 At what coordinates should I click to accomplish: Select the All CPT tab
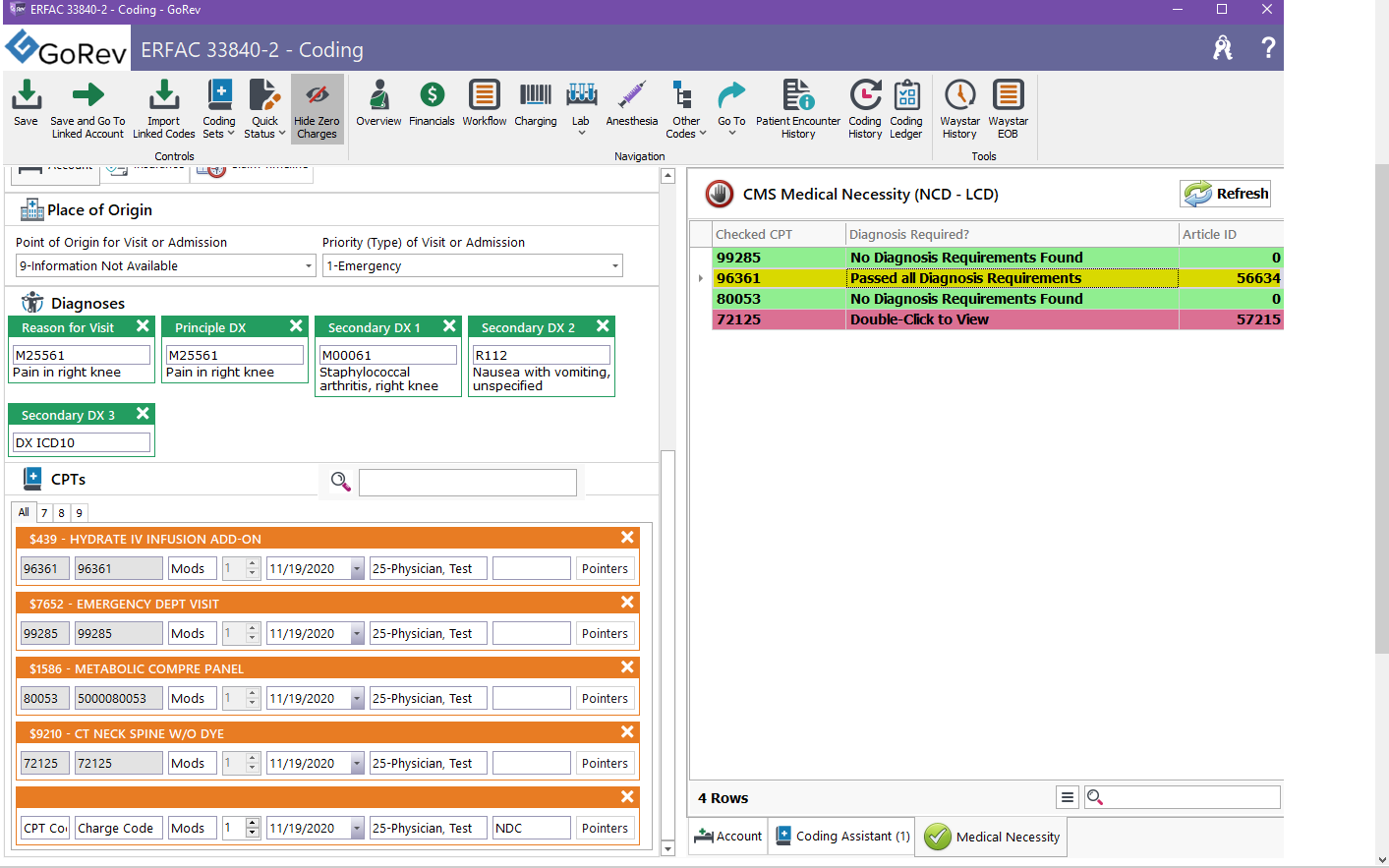[24, 512]
